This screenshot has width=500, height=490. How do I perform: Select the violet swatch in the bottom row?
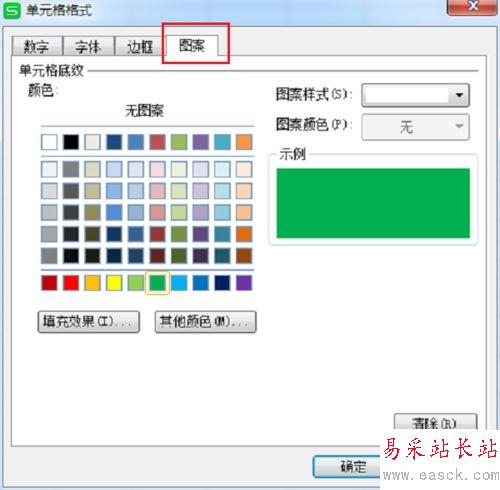pos(244,283)
